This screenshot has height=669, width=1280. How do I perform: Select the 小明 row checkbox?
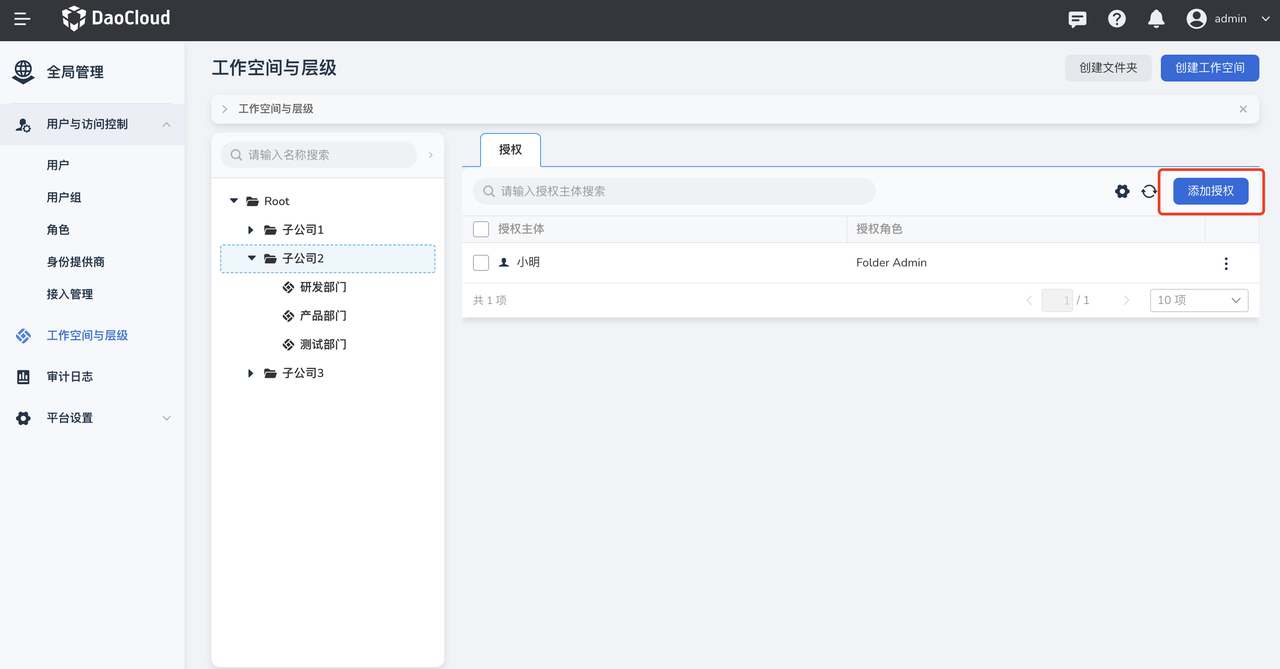(x=481, y=263)
